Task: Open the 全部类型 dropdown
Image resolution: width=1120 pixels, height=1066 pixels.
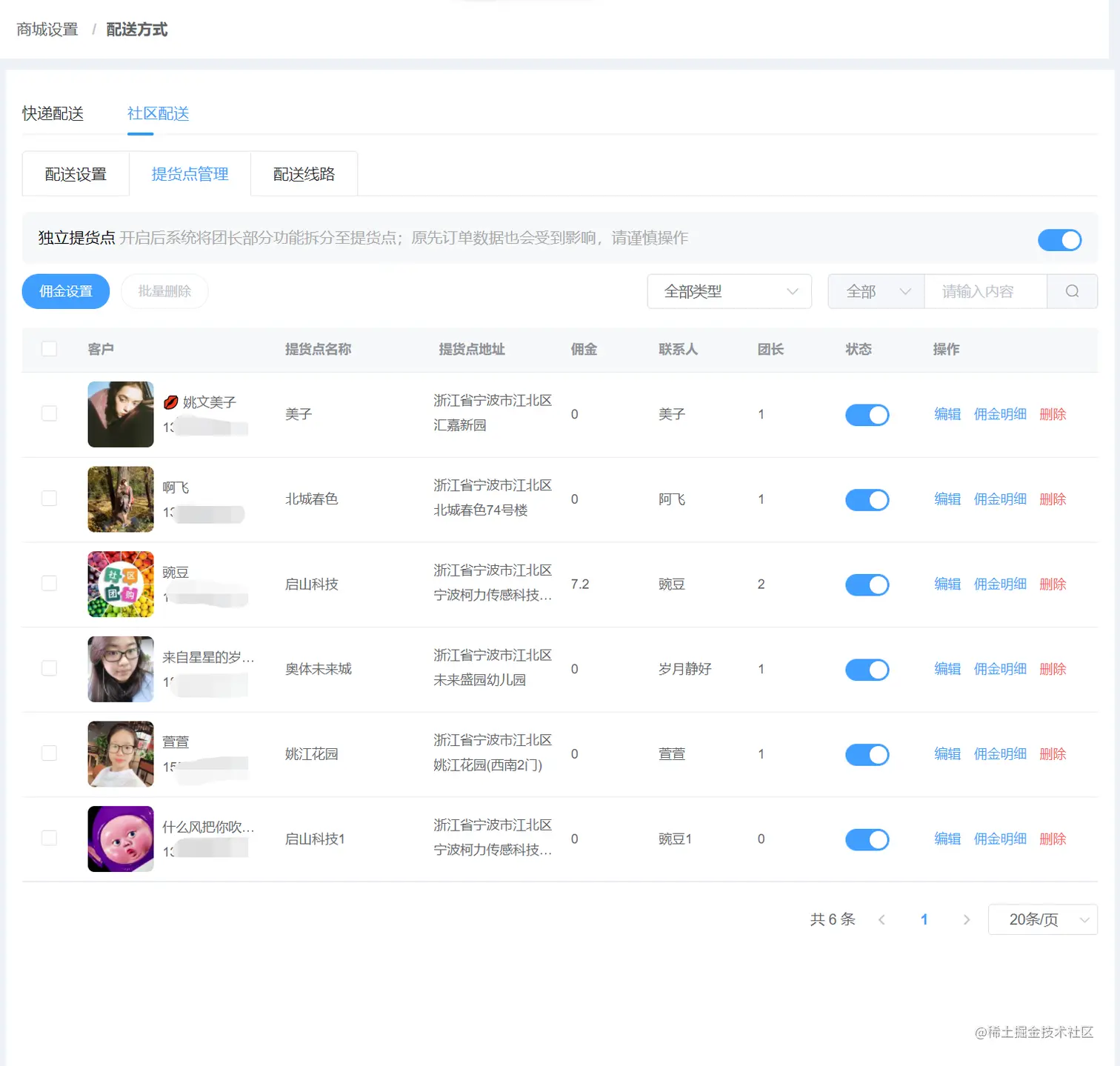Action: coord(729,291)
